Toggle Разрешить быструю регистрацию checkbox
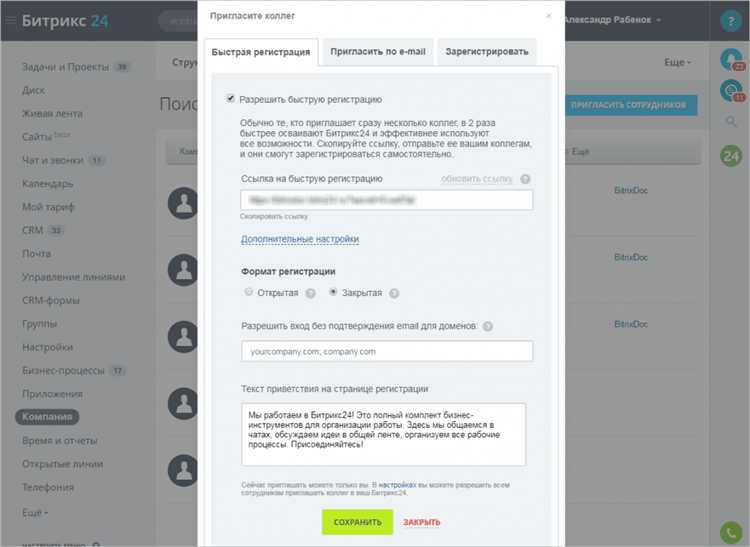 coord(231,99)
